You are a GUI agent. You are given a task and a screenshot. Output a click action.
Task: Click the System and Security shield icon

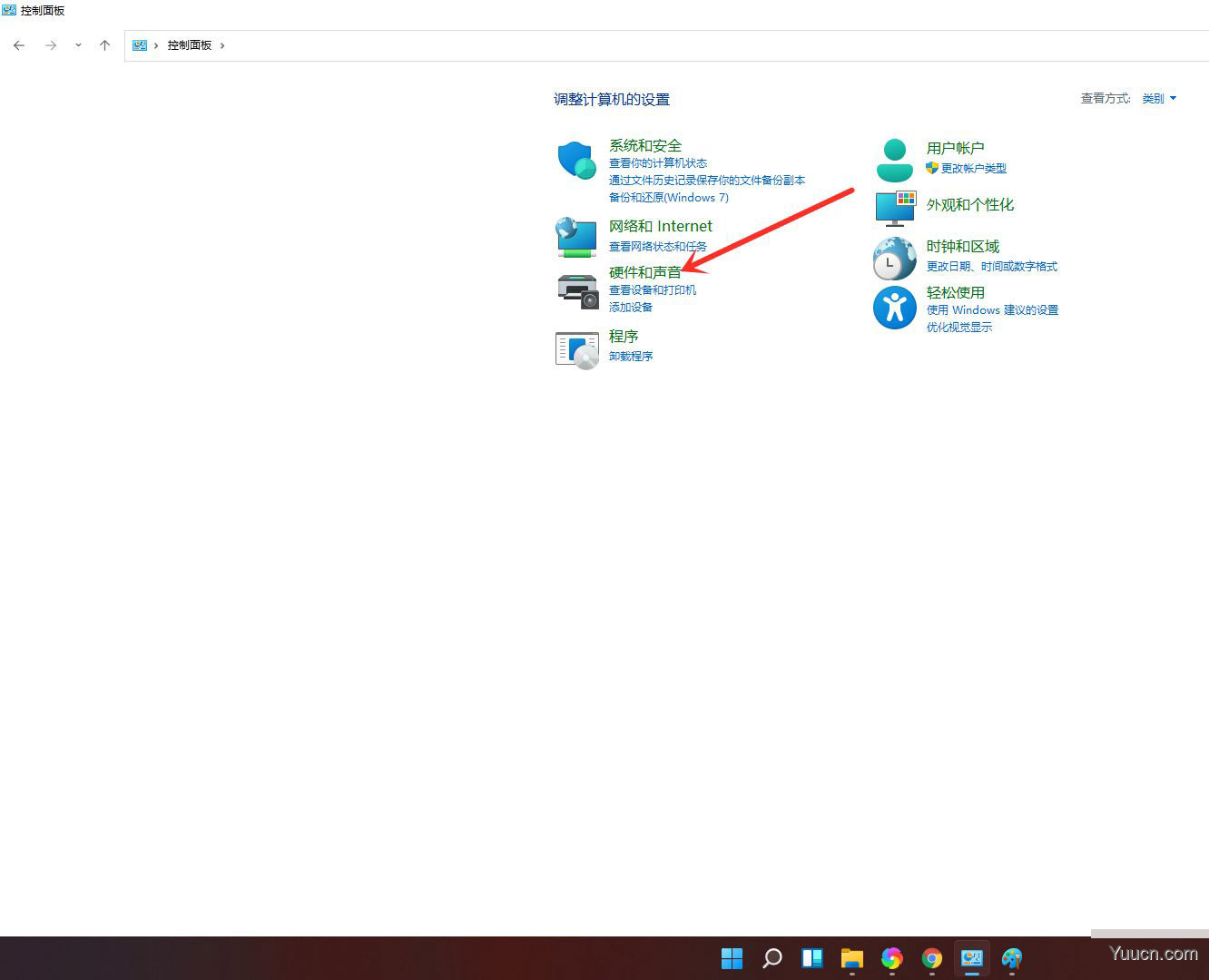click(x=576, y=161)
